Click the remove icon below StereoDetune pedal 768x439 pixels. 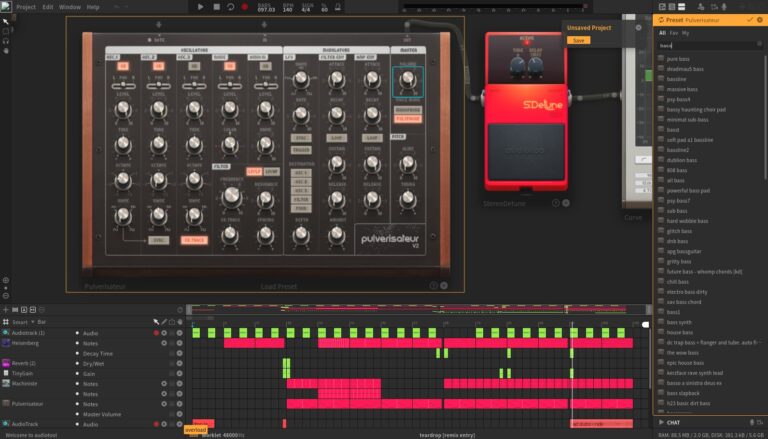pos(566,203)
